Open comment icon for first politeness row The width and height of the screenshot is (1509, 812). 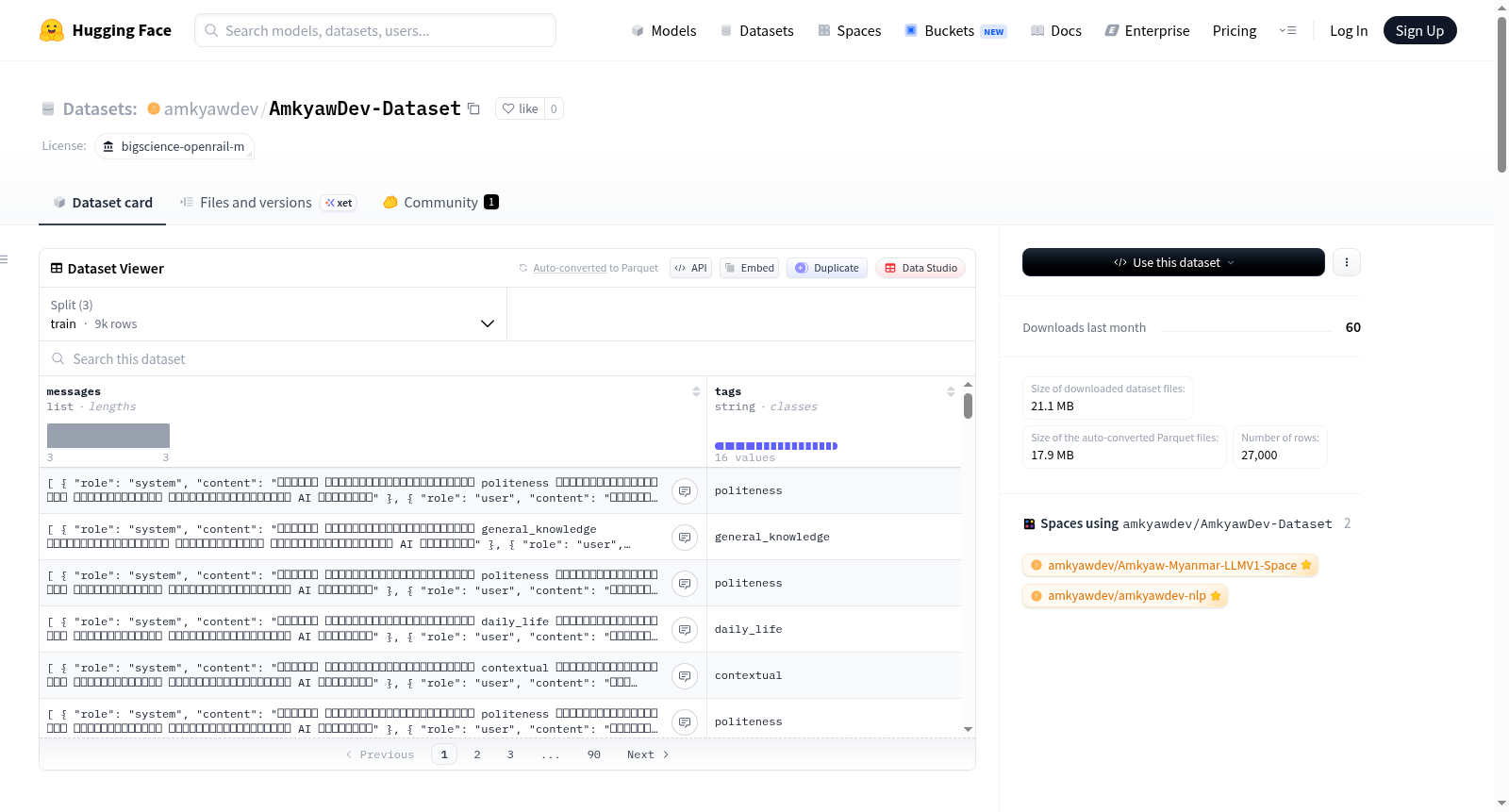pyautogui.click(x=685, y=490)
